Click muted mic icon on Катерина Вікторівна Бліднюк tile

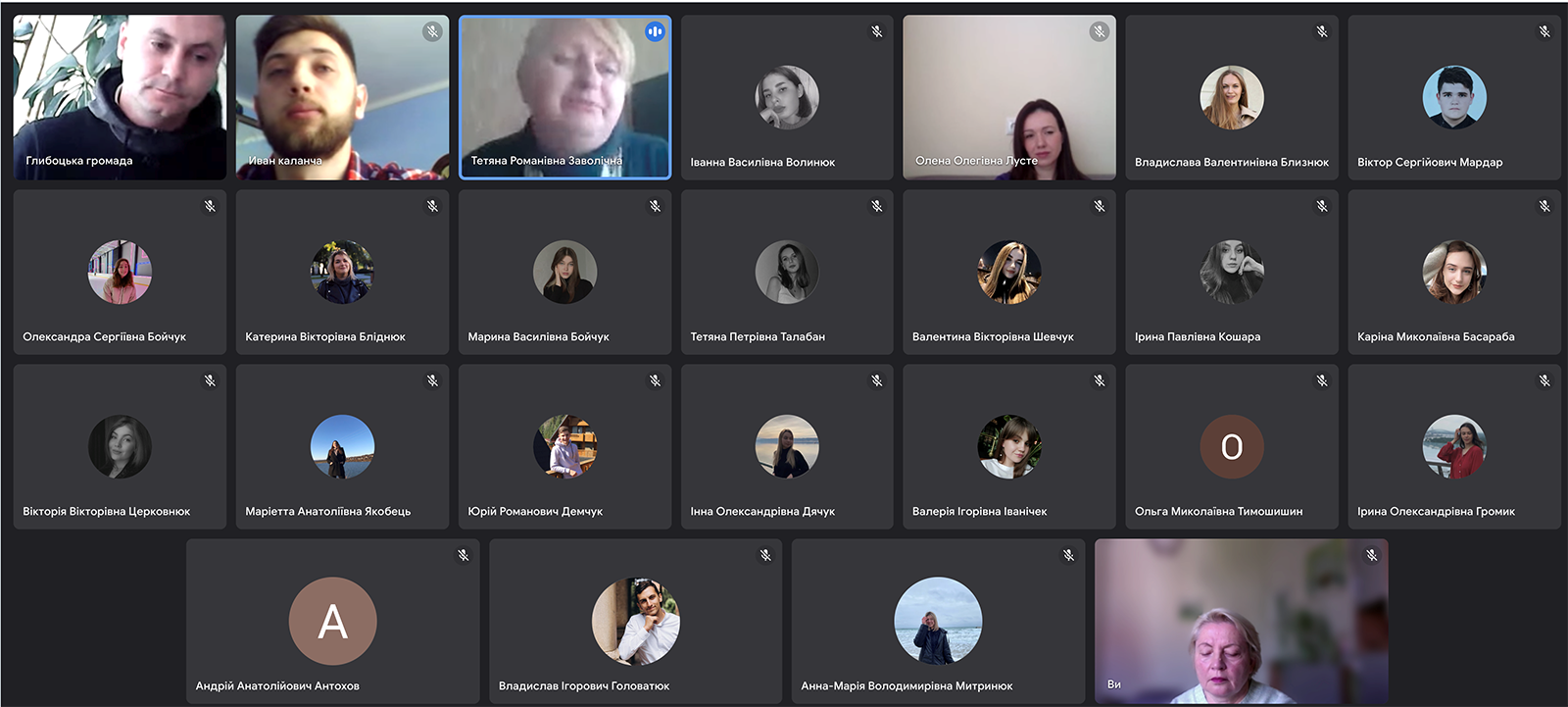tap(432, 206)
